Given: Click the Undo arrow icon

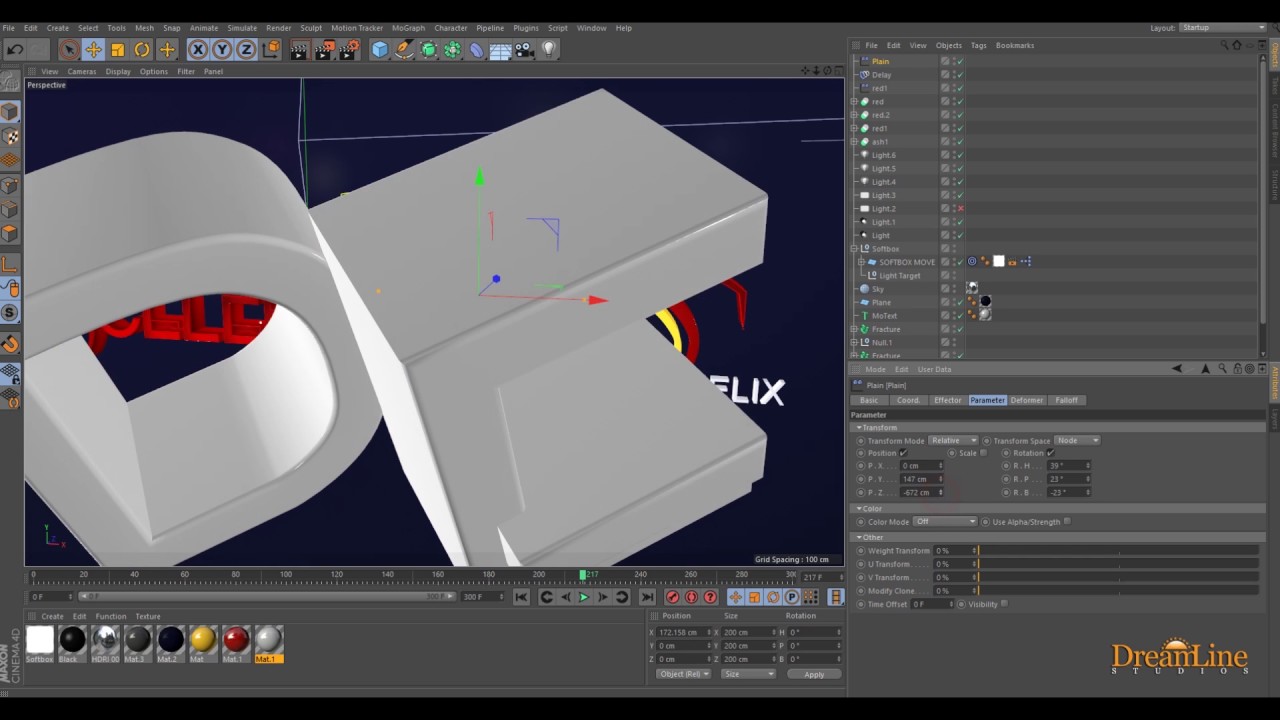Looking at the screenshot, I should [15, 49].
